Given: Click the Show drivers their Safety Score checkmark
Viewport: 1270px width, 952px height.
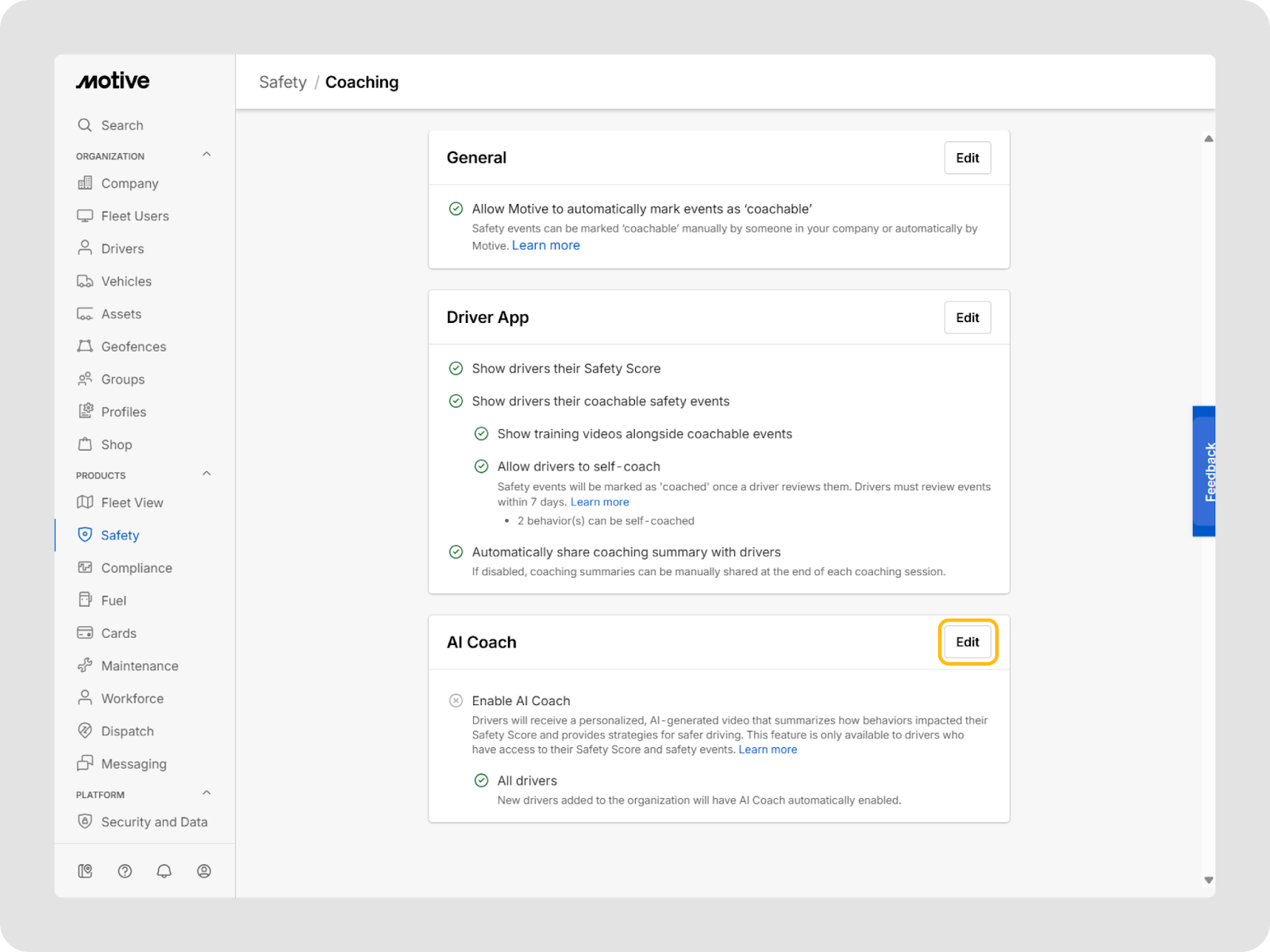Looking at the screenshot, I should point(456,368).
